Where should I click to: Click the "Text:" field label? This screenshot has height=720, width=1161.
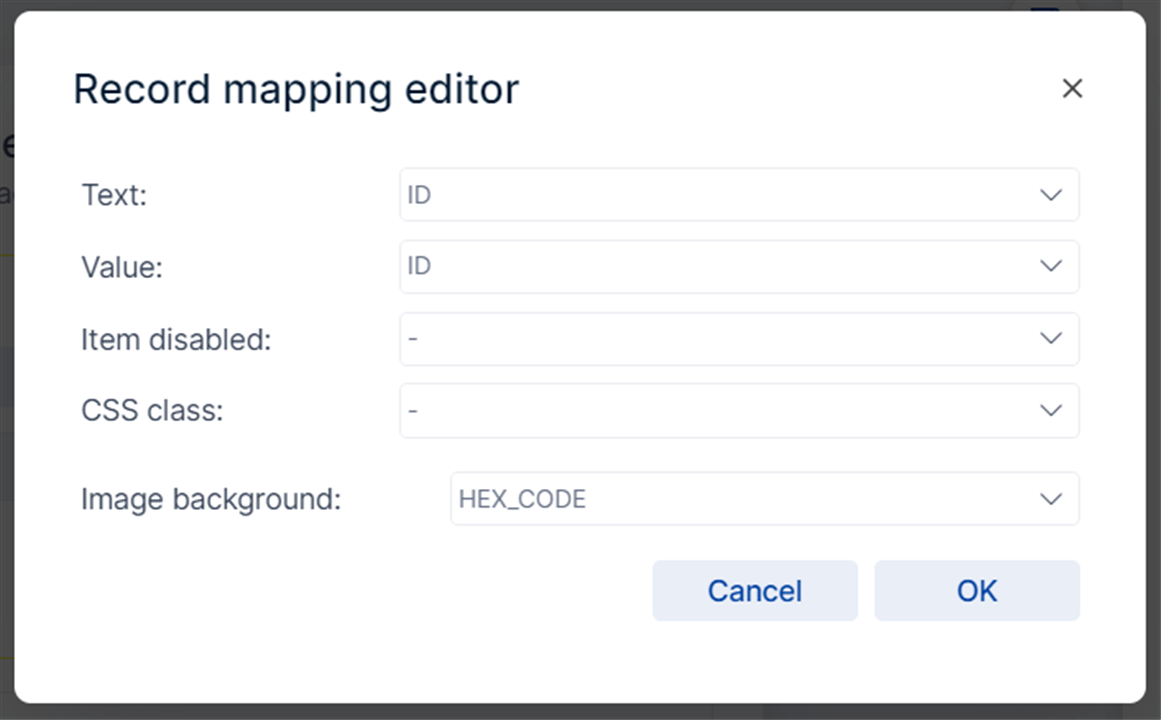click(x=114, y=195)
